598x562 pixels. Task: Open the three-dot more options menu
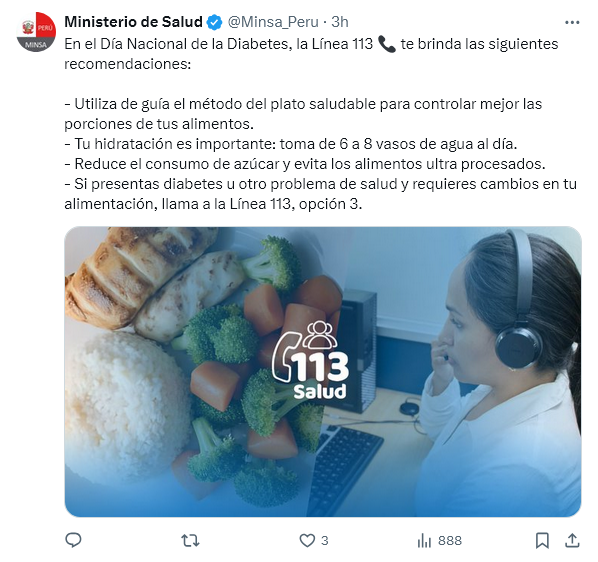(572, 22)
